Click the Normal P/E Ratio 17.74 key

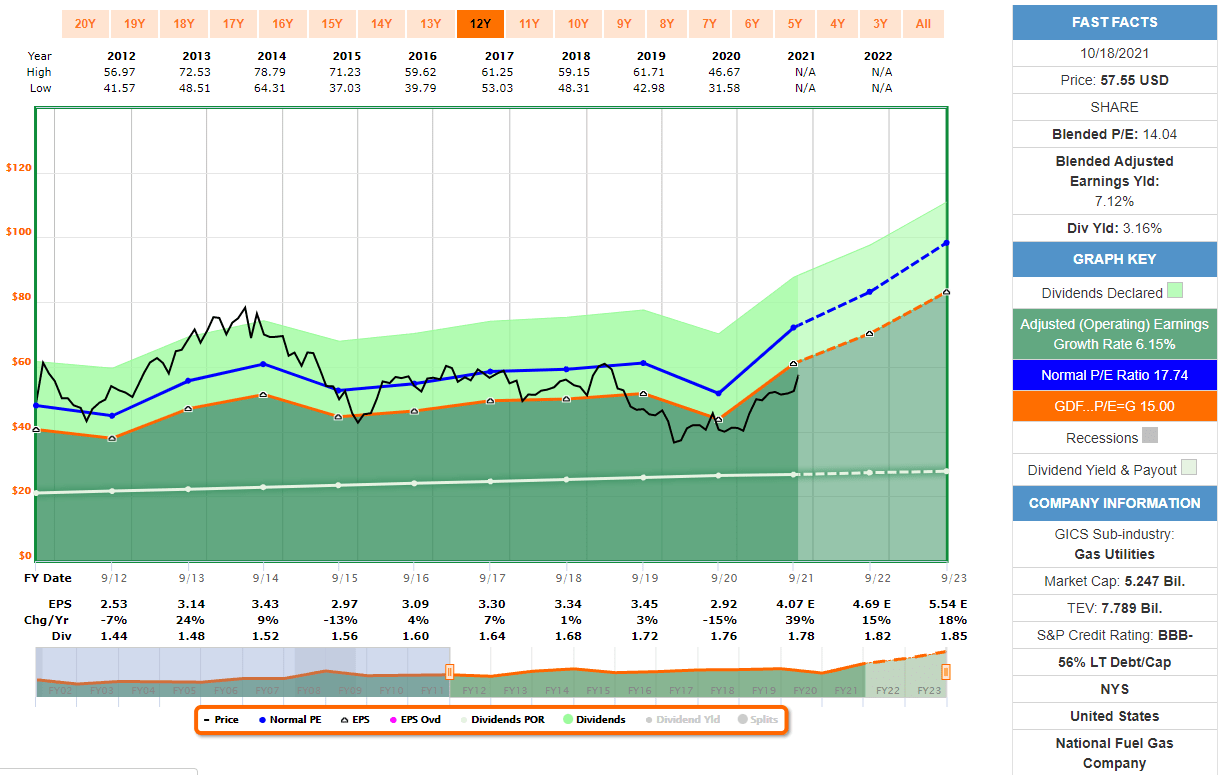[x=1114, y=375]
